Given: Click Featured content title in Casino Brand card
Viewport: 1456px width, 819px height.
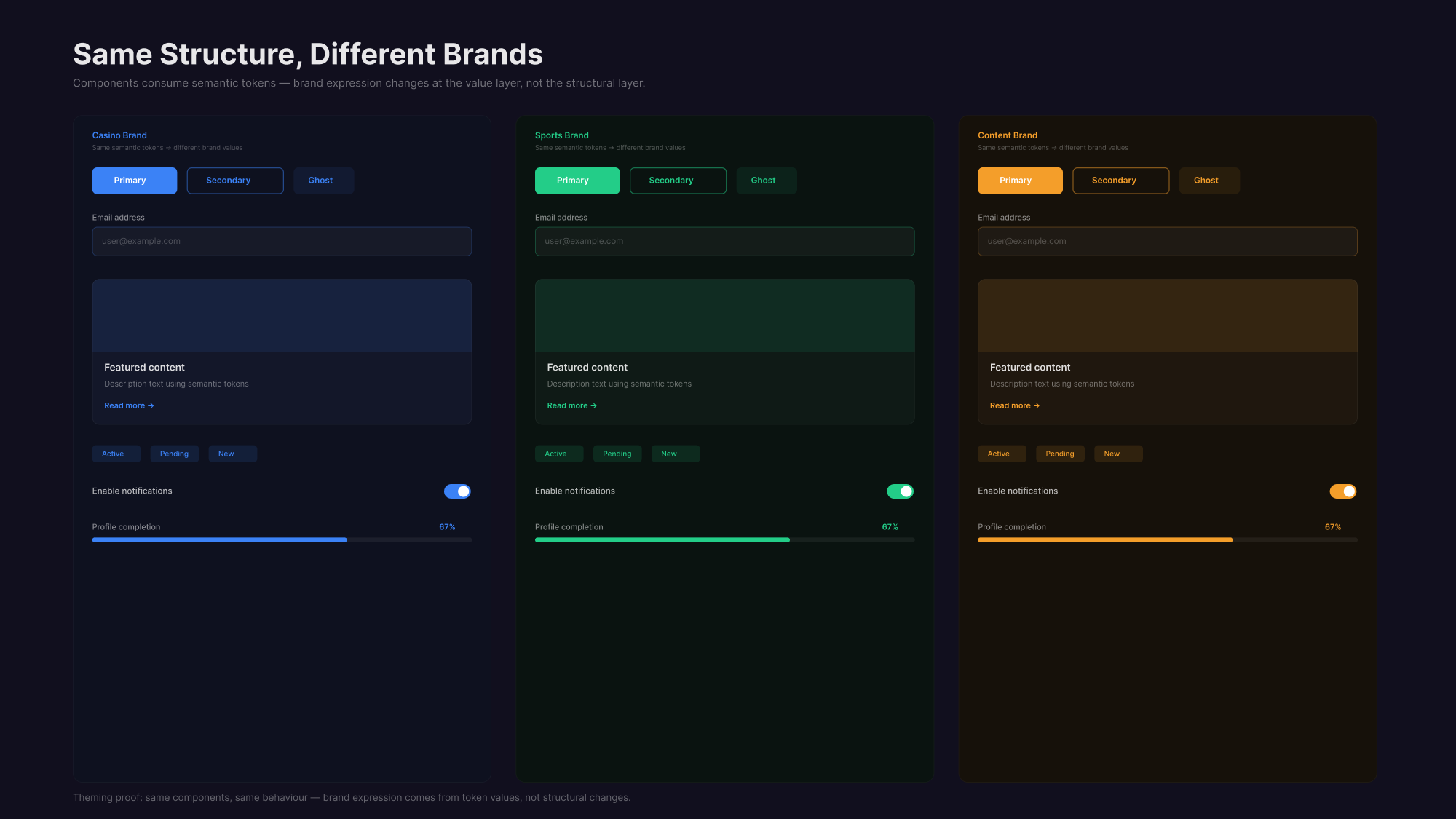Looking at the screenshot, I should coord(144,368).
